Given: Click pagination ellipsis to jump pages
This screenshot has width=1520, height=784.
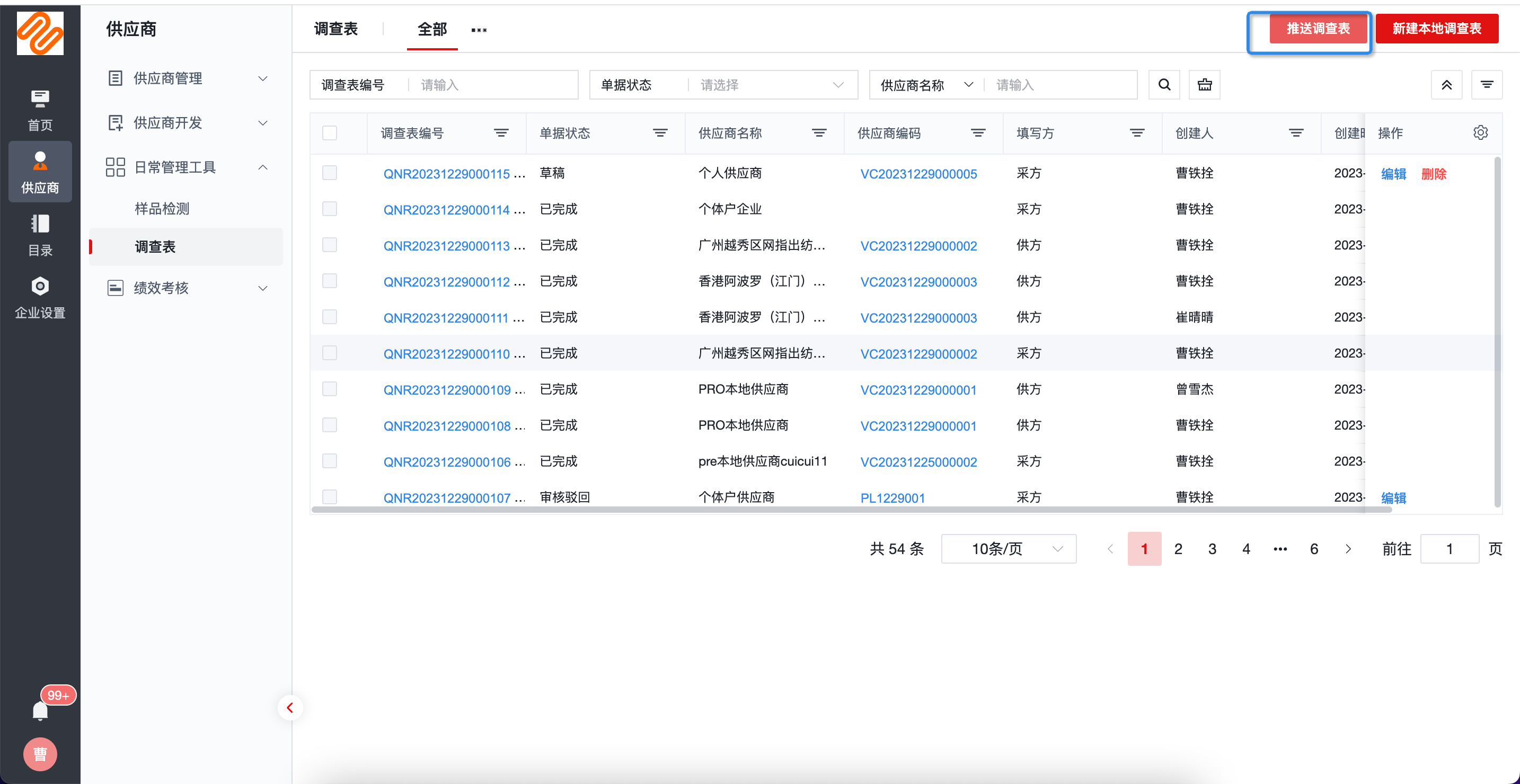Looking at the screenshot, I should tap(1280, 549).
